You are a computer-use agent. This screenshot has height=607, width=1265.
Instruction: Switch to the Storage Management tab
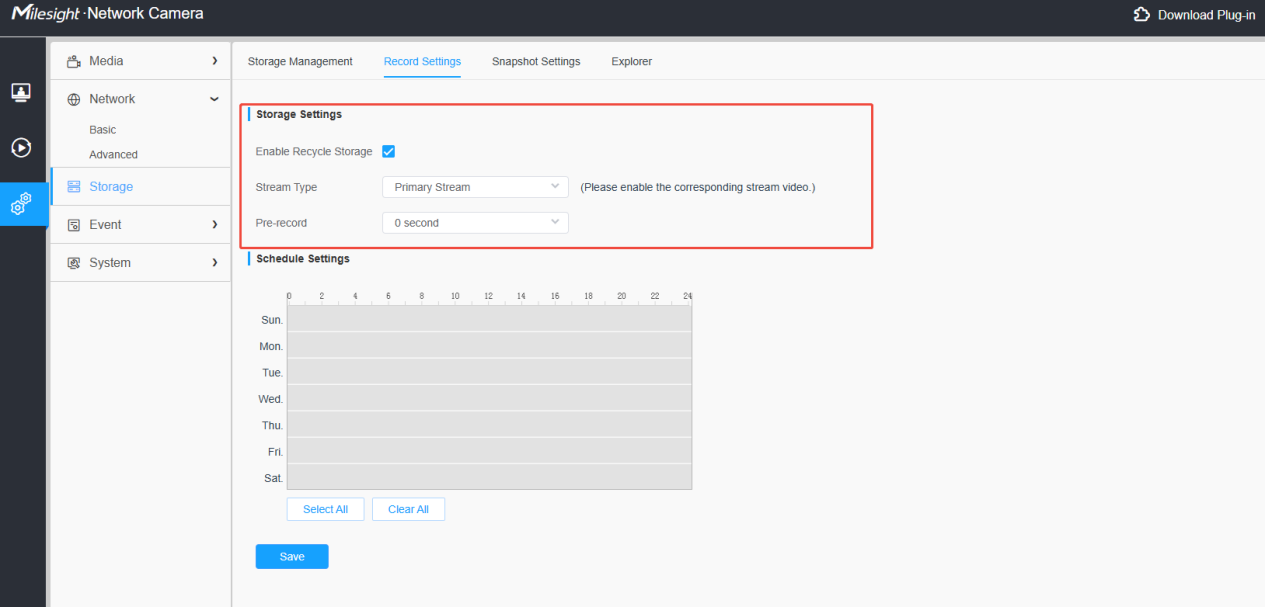(300, 62)
